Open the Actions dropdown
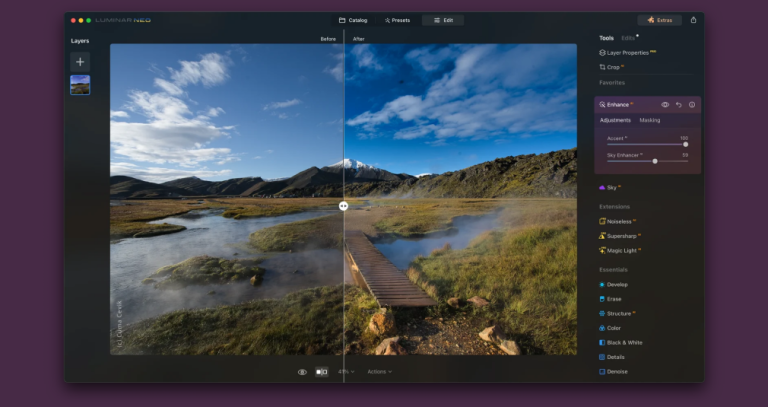Image resolution: width=768 pixels, height=407 pixels. (x=380, y=372)
